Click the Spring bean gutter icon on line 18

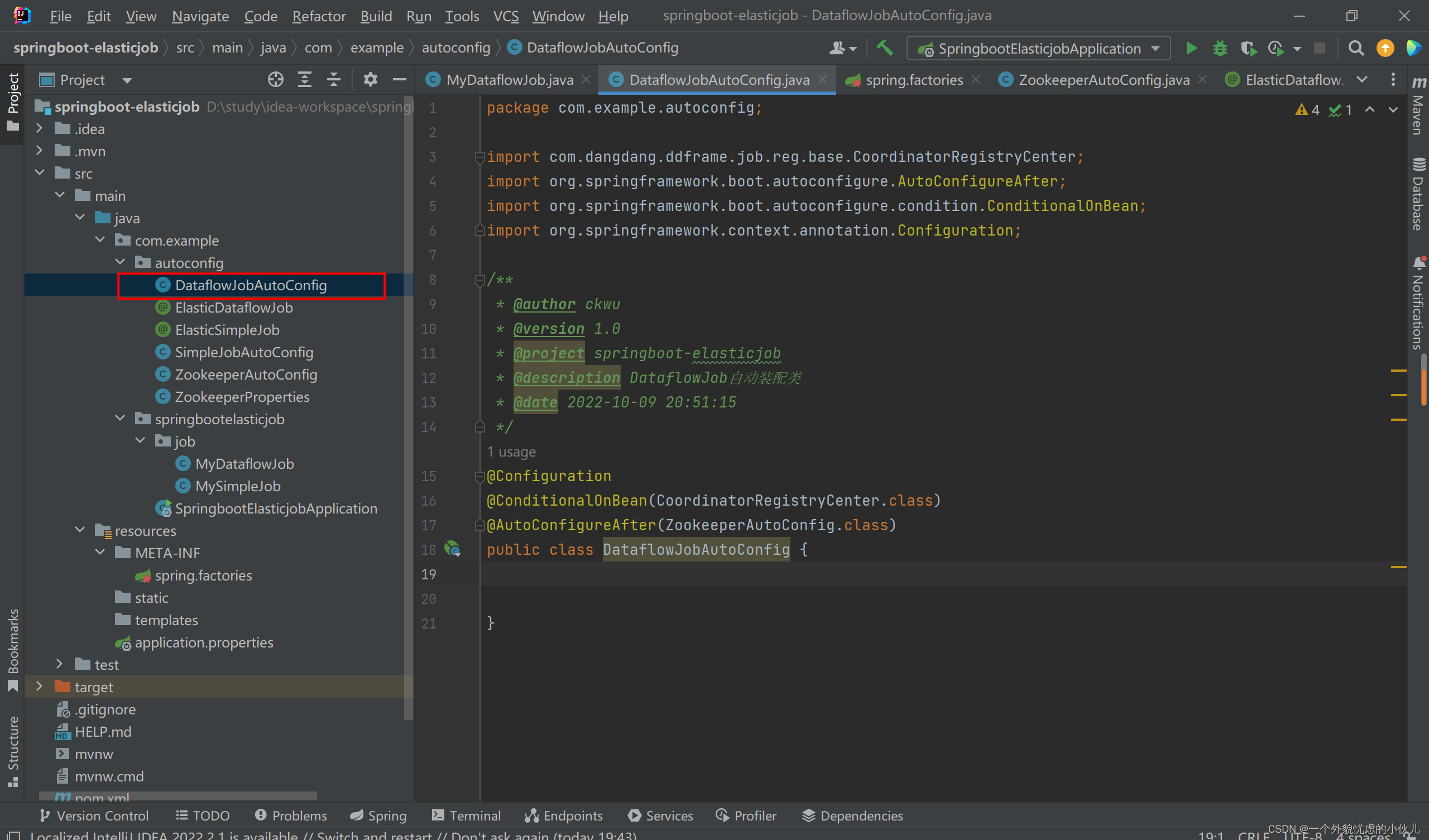coord(453,549)
